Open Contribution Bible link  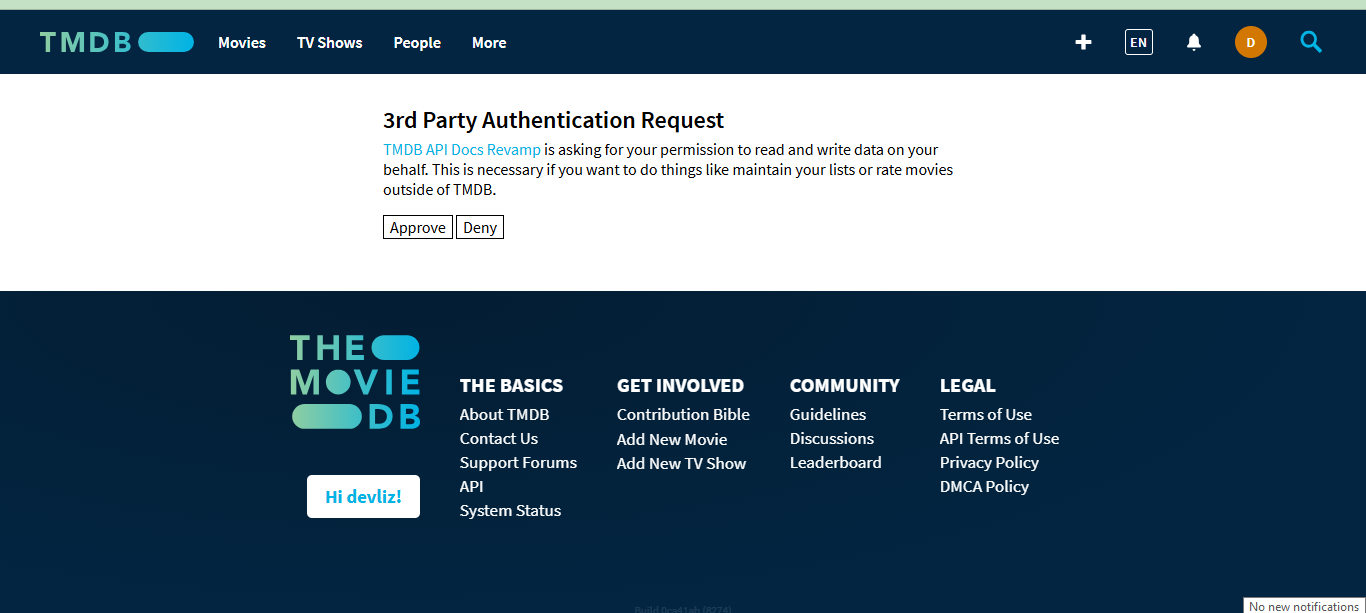(683, 414)
